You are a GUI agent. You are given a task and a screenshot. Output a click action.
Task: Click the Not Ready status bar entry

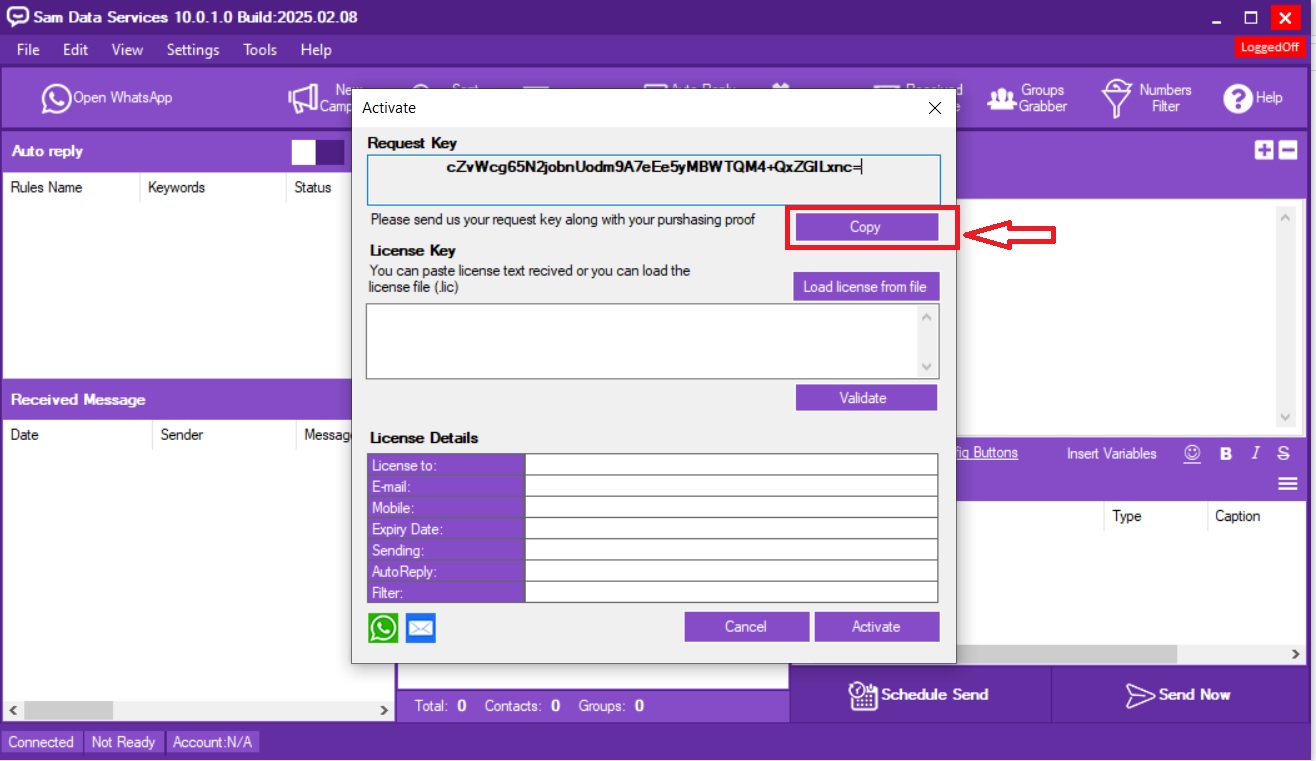coord(124,742)
